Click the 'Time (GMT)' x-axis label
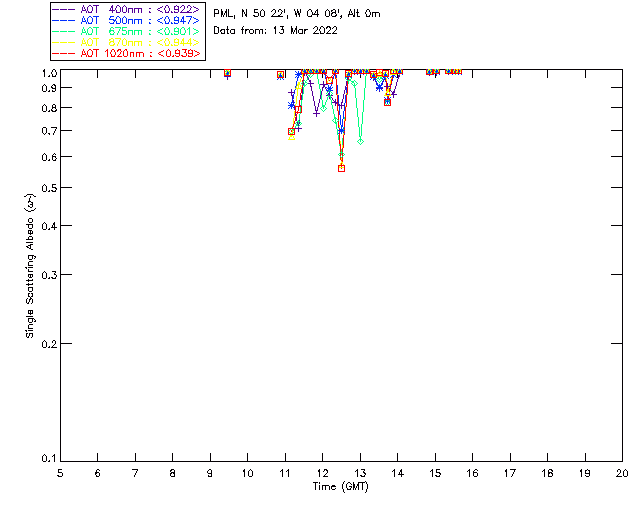640x512 pixels. (x=340, y=487)
